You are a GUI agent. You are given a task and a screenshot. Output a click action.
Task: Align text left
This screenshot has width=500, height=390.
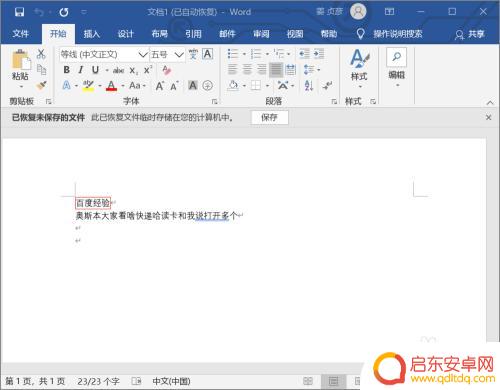click(x=232, y=70)
